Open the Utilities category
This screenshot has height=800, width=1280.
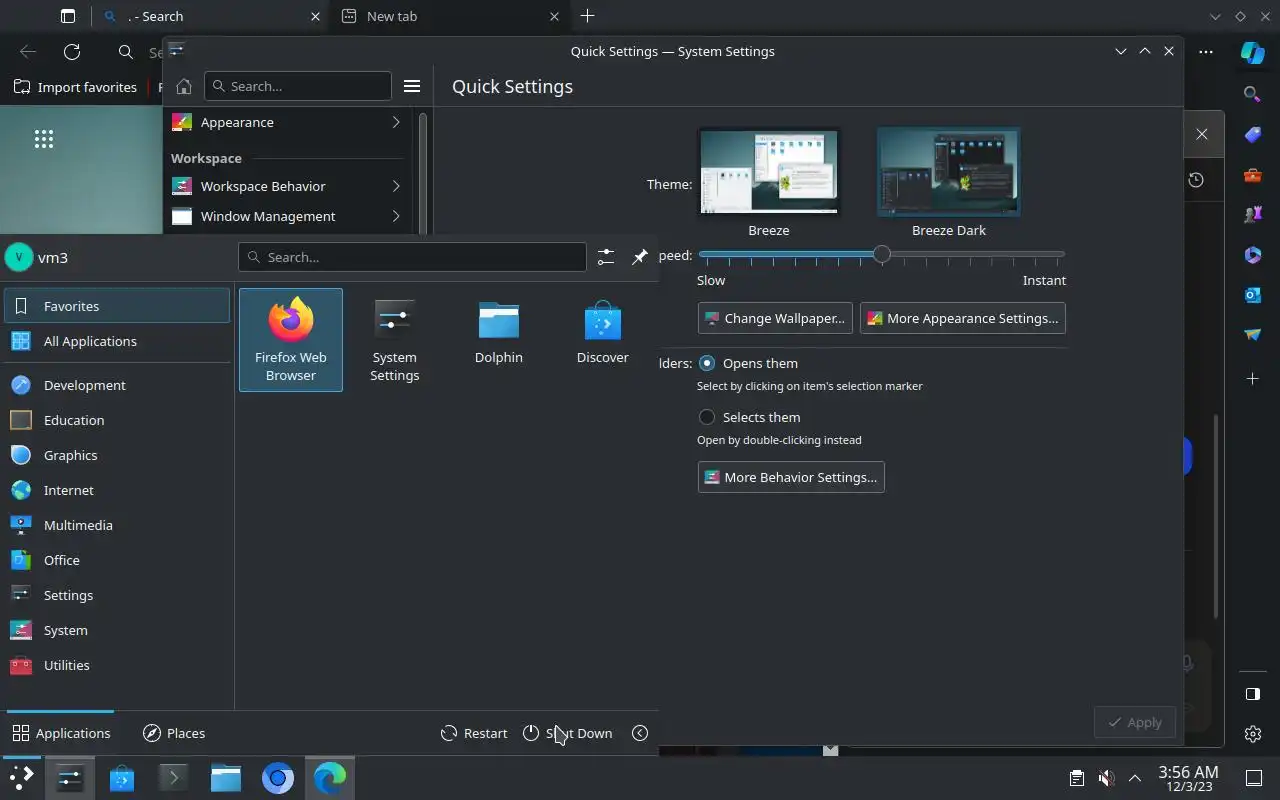117,665
